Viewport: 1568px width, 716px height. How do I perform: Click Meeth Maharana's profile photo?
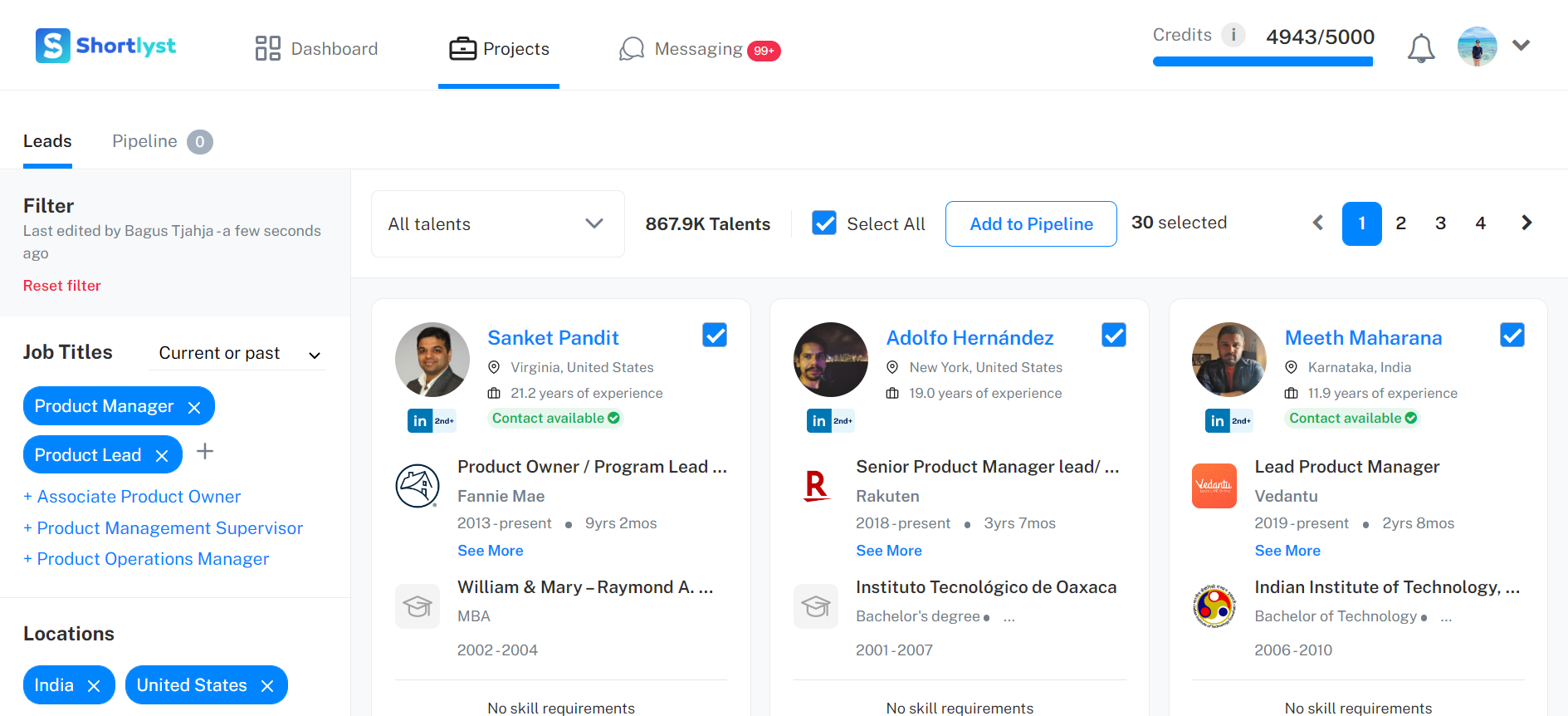click(x=1229, y=360)
